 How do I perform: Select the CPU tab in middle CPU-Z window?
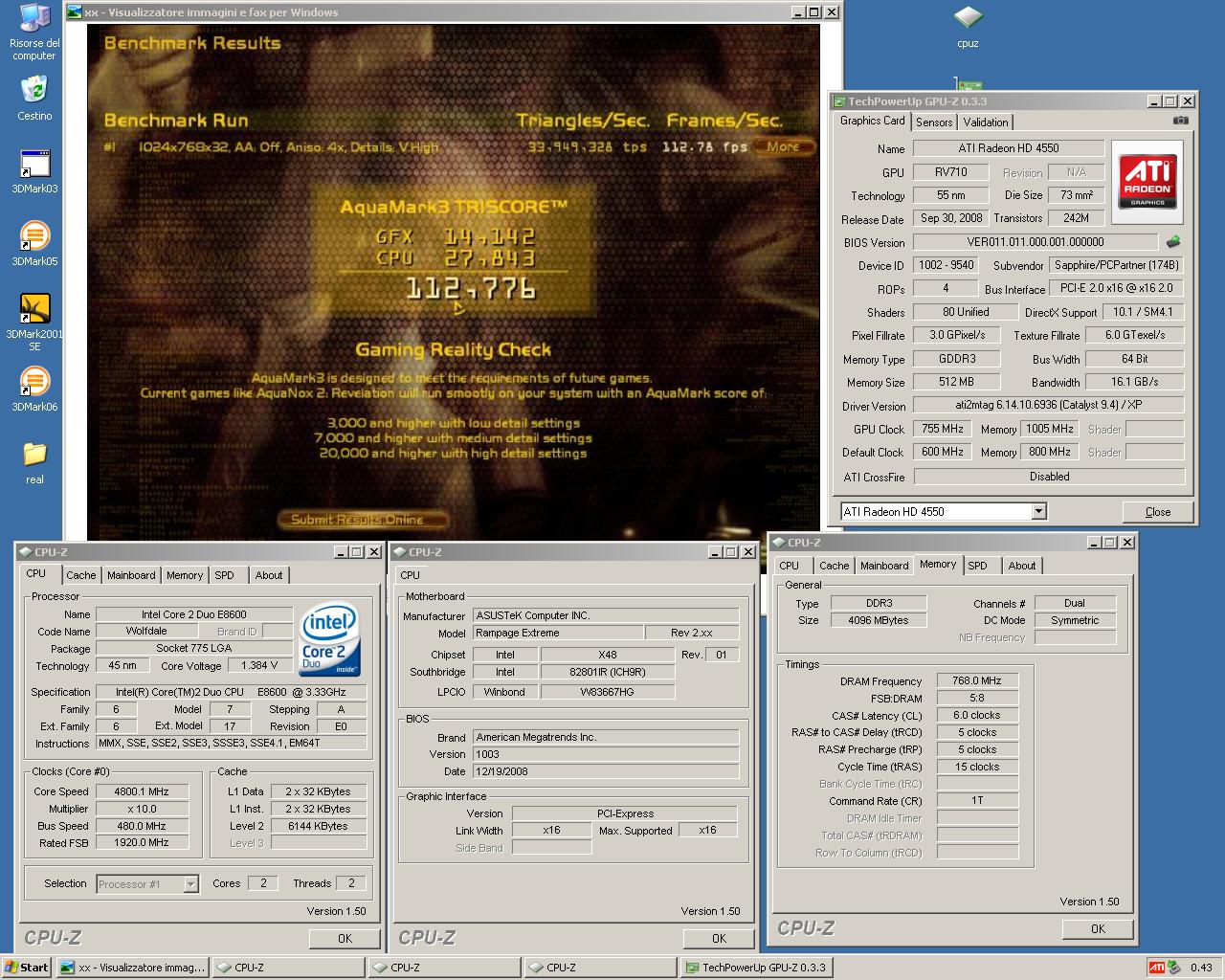(x=411, y=575)
